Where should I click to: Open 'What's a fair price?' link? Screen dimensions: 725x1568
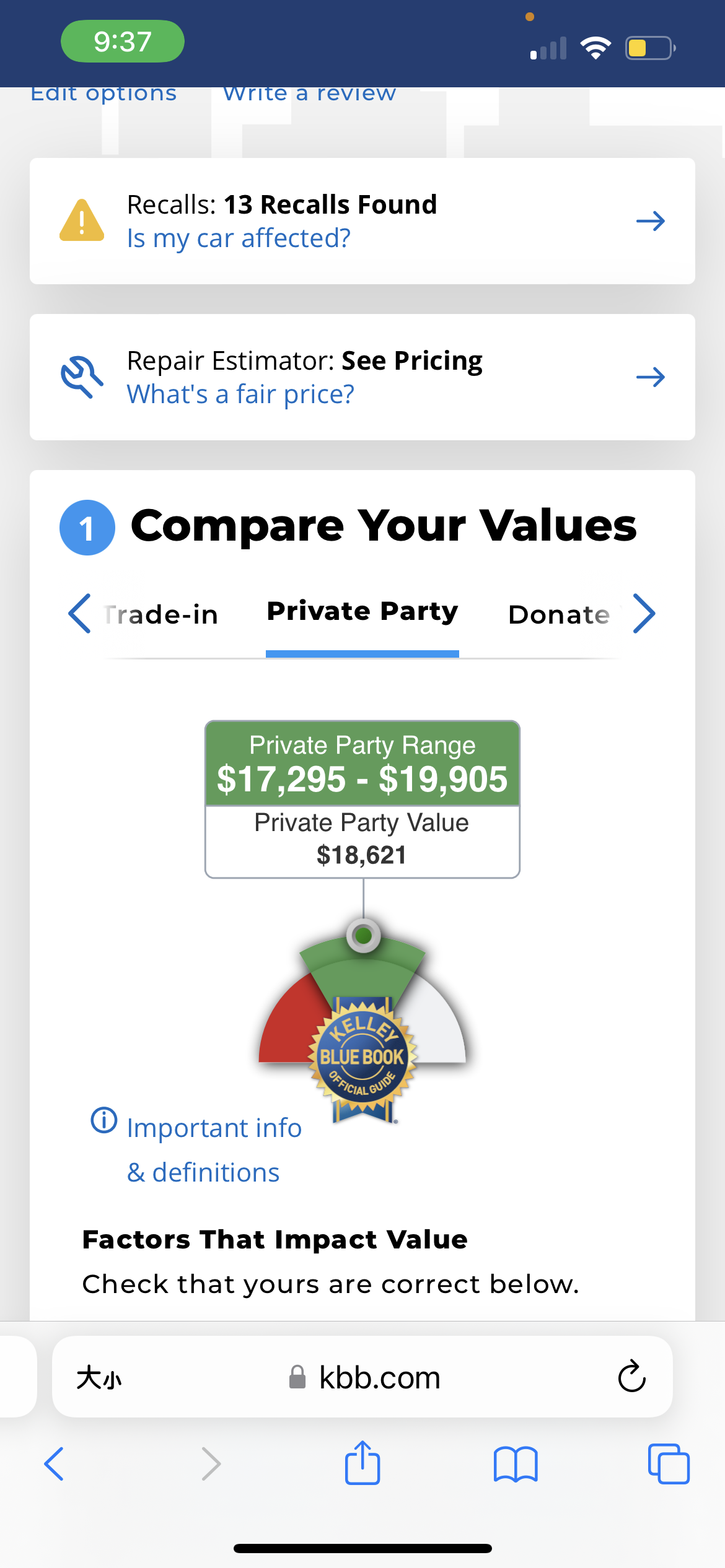(240, 394)
